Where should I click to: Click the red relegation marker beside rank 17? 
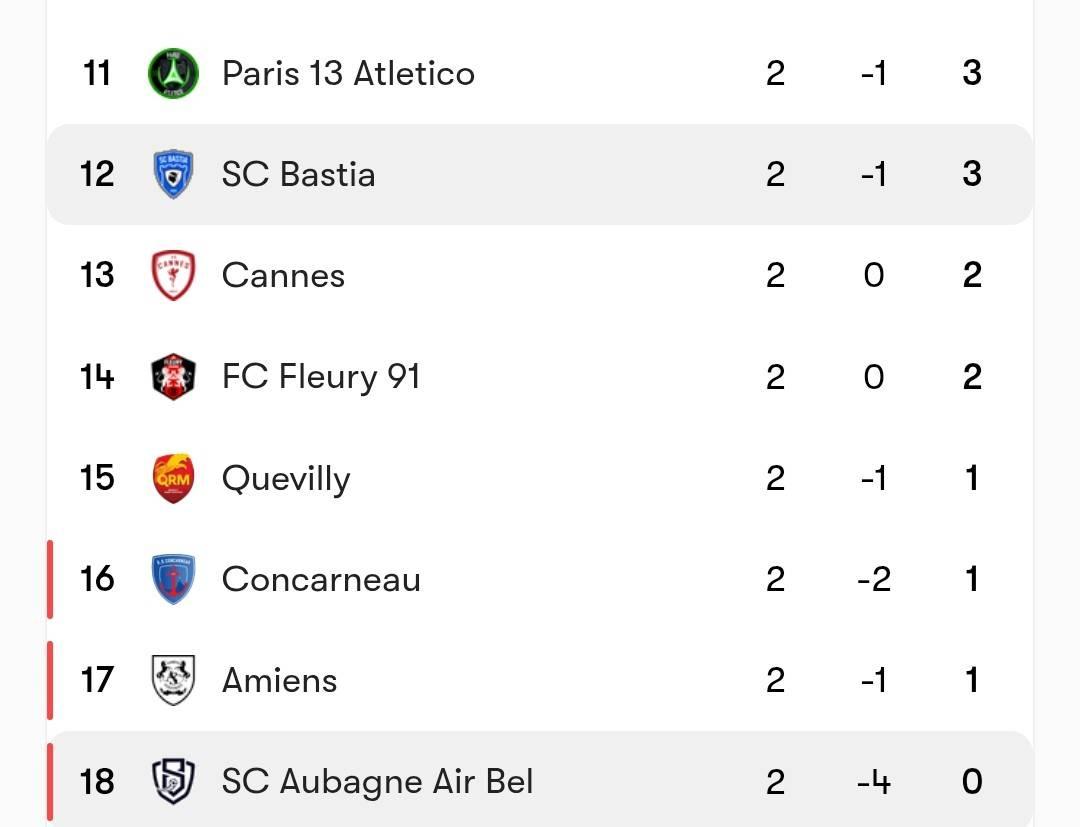tap(50, 680)
